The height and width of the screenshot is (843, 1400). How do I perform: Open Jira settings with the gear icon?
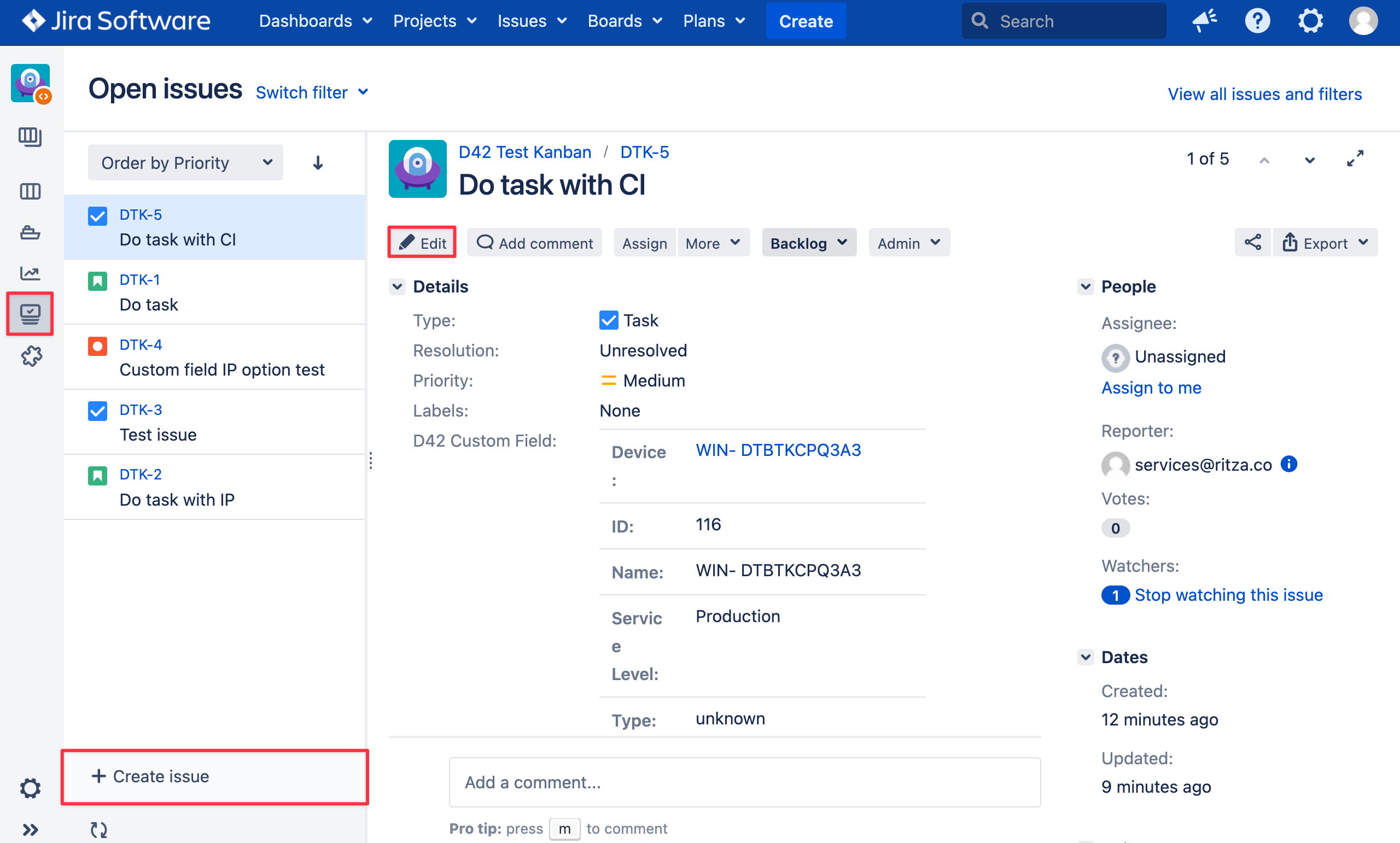point(1311,20)
